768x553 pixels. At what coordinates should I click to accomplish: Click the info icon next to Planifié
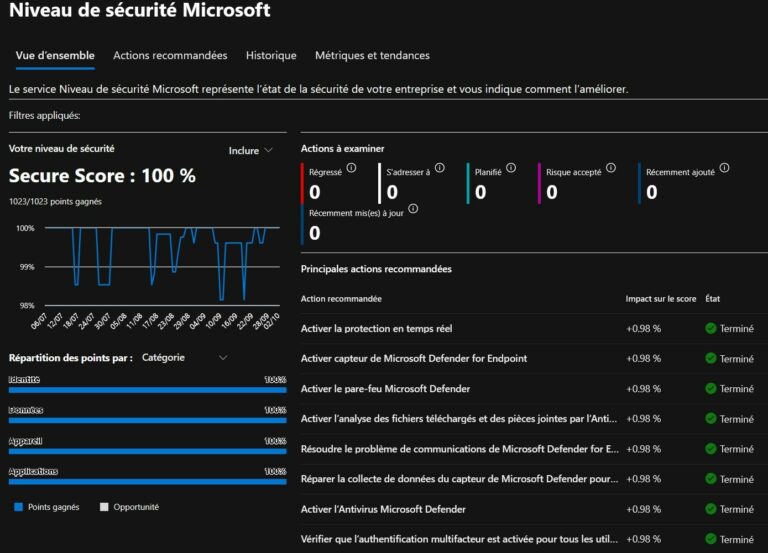tap(511, 168)
